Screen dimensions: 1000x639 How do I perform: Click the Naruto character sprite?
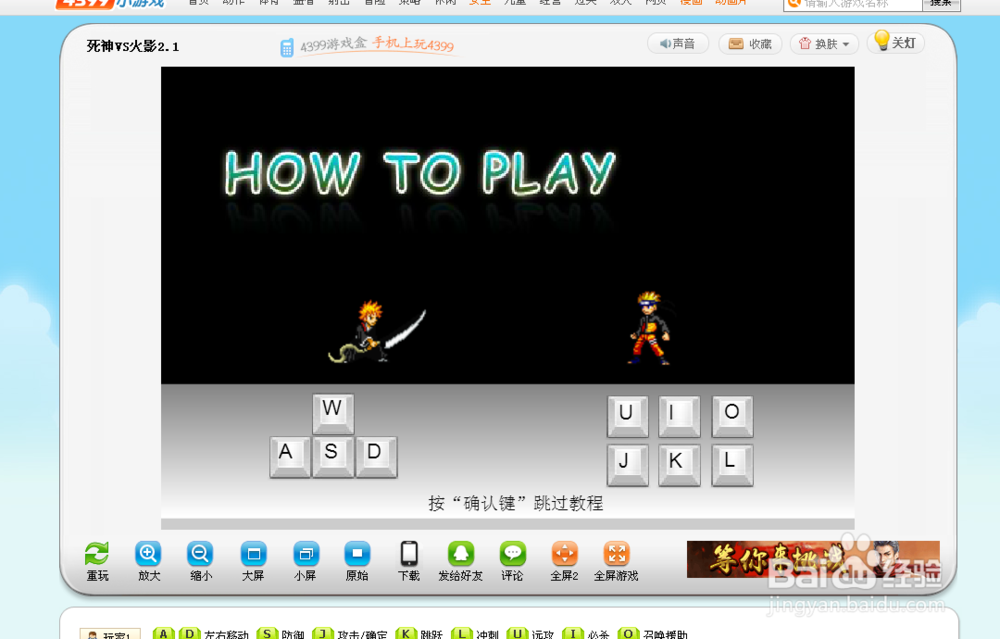[650, 328]
